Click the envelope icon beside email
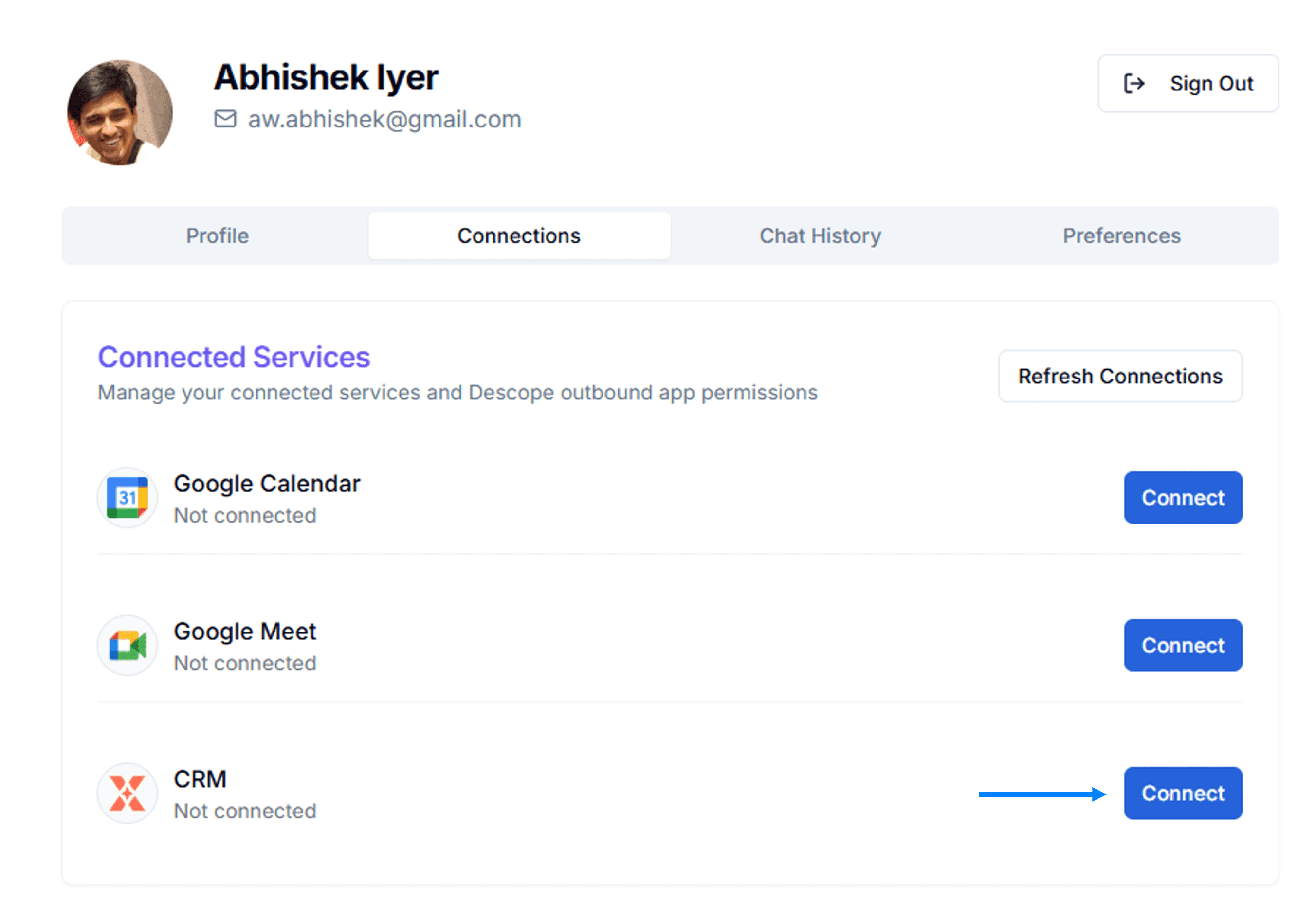This screenshot has width=1316, height=903. [225, 119]
